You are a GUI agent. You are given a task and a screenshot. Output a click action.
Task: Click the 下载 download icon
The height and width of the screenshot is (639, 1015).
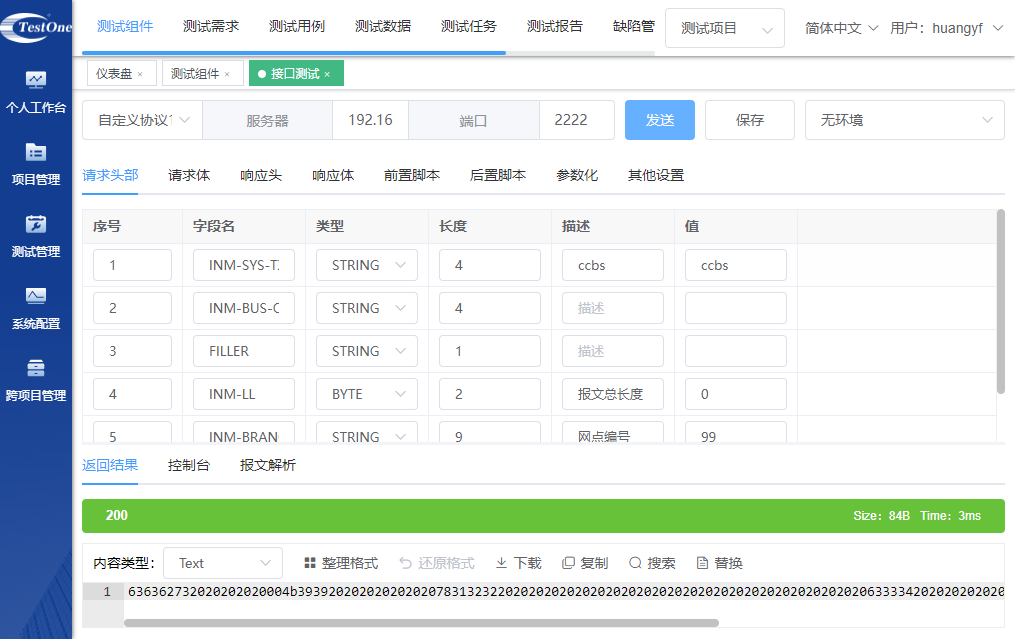click(502, 563)
